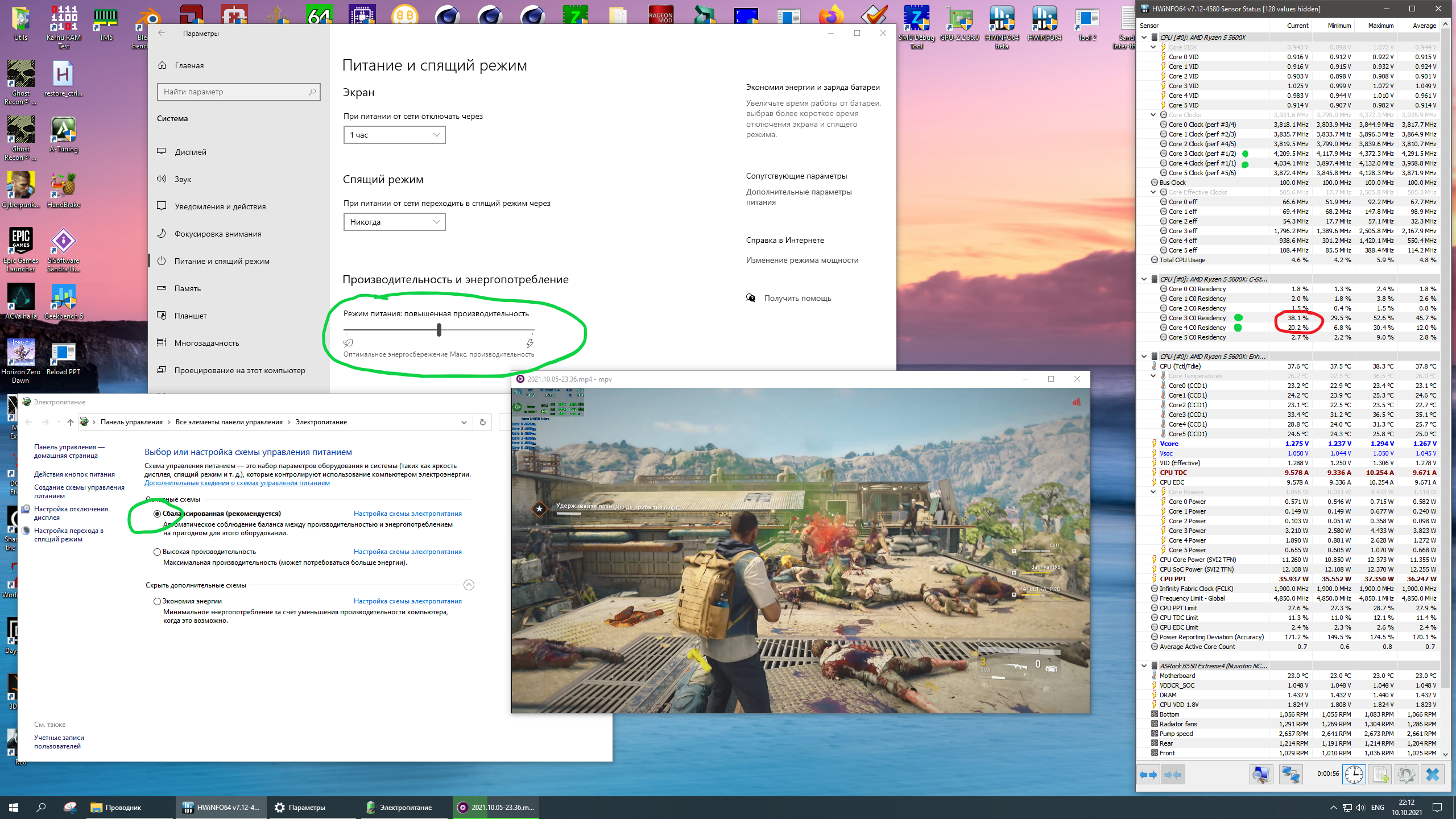Open HWiNFO sensor settings gear
Viewport: 1456px width, 819px height.
(1406, 775)
